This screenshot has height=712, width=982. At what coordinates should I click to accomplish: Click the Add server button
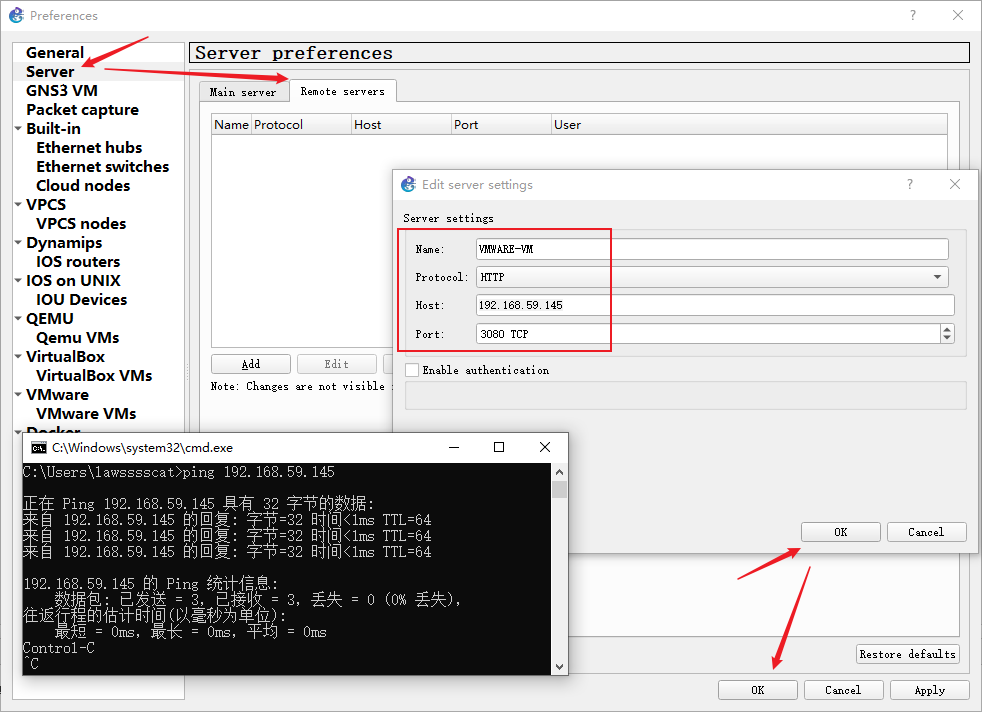251,364
